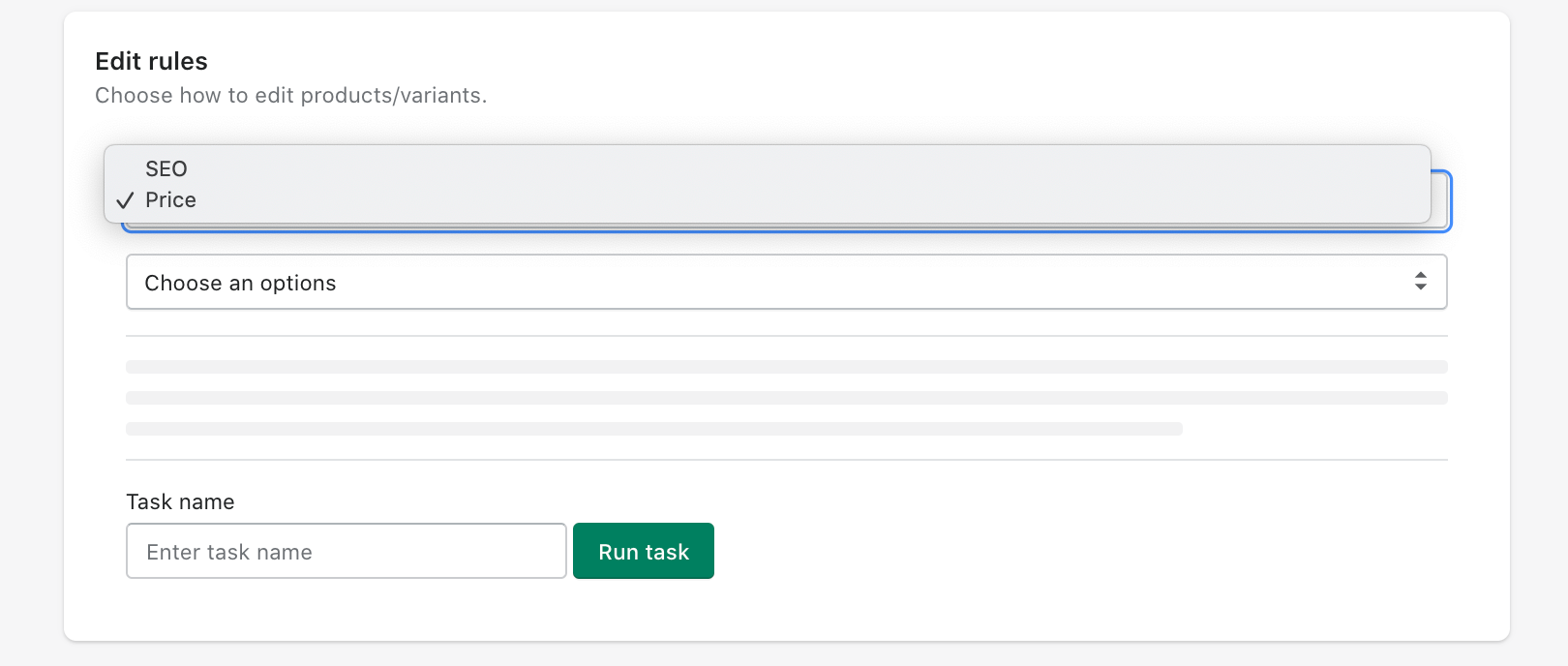Click the divider line above the placeholders
The width and height of the screenshot is (1568, 666).
pyautogui.click(x=786, y=333)
